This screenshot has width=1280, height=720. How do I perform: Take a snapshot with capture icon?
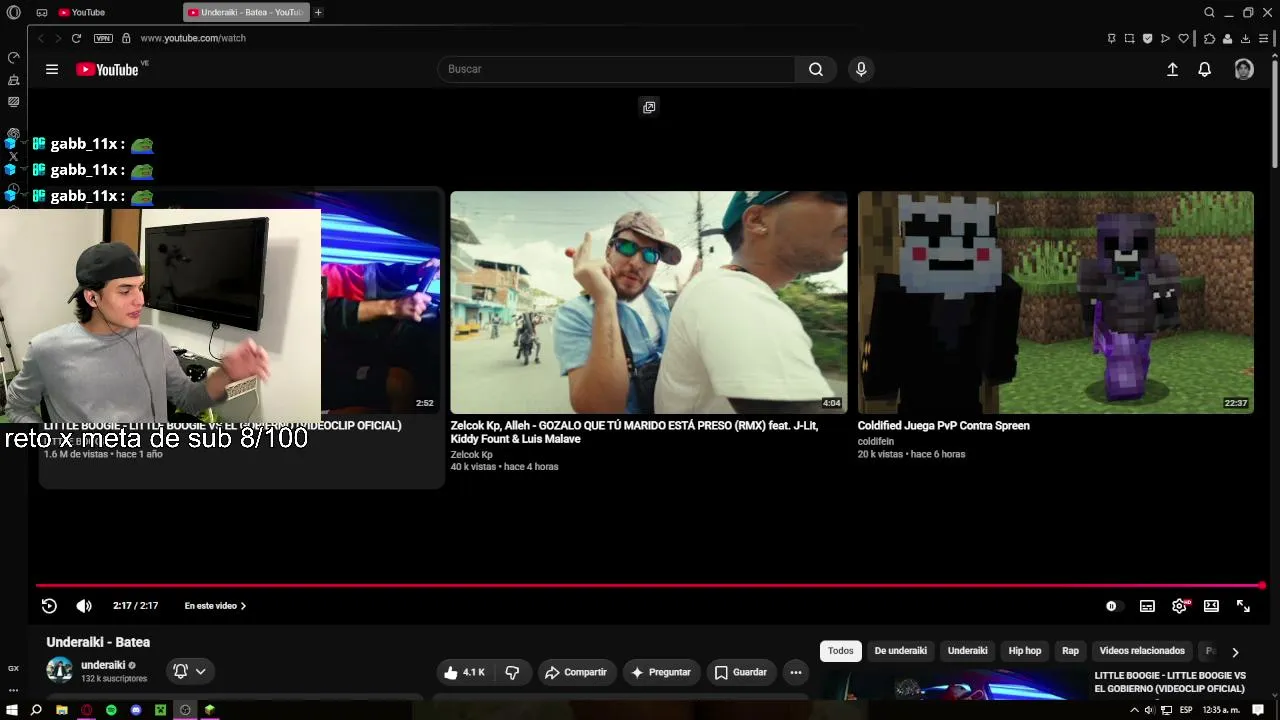pyautogui.click(x=1129, y=38)
